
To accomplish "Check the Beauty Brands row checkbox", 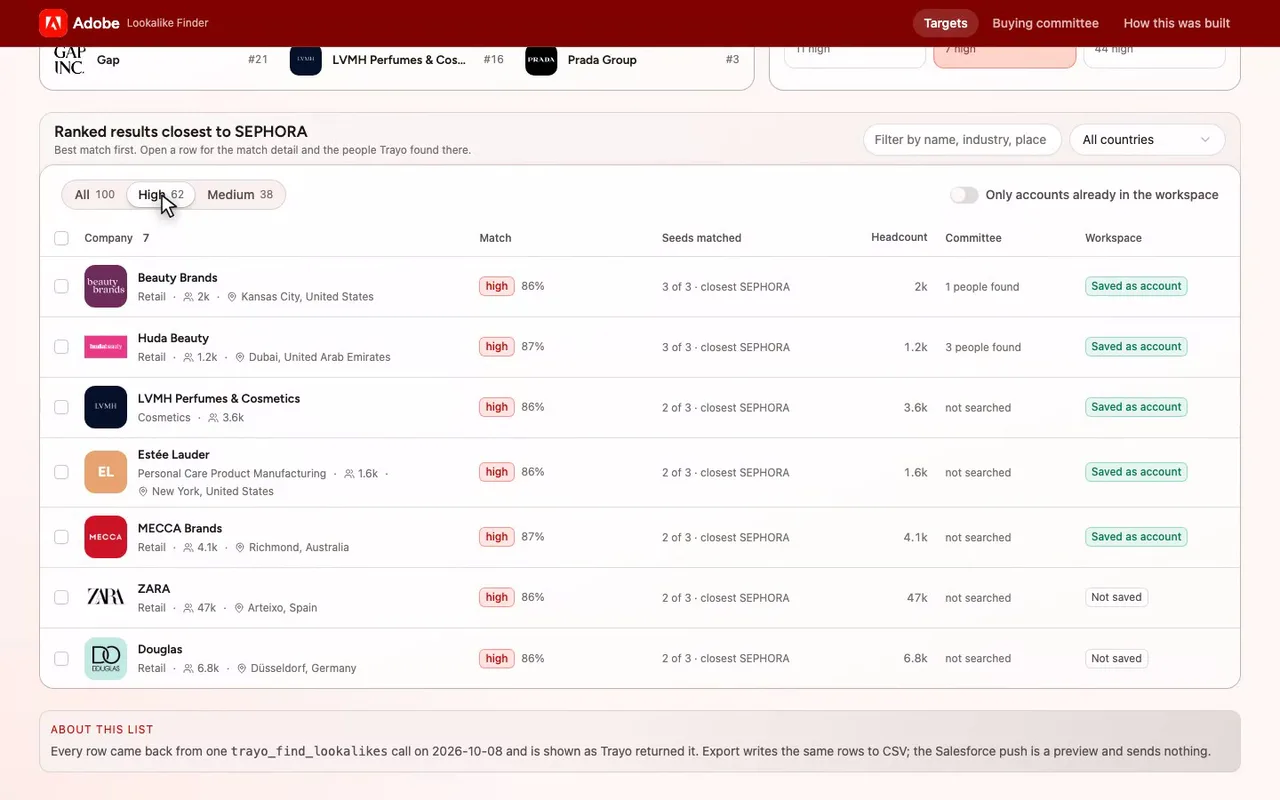I will coord(61,286).
